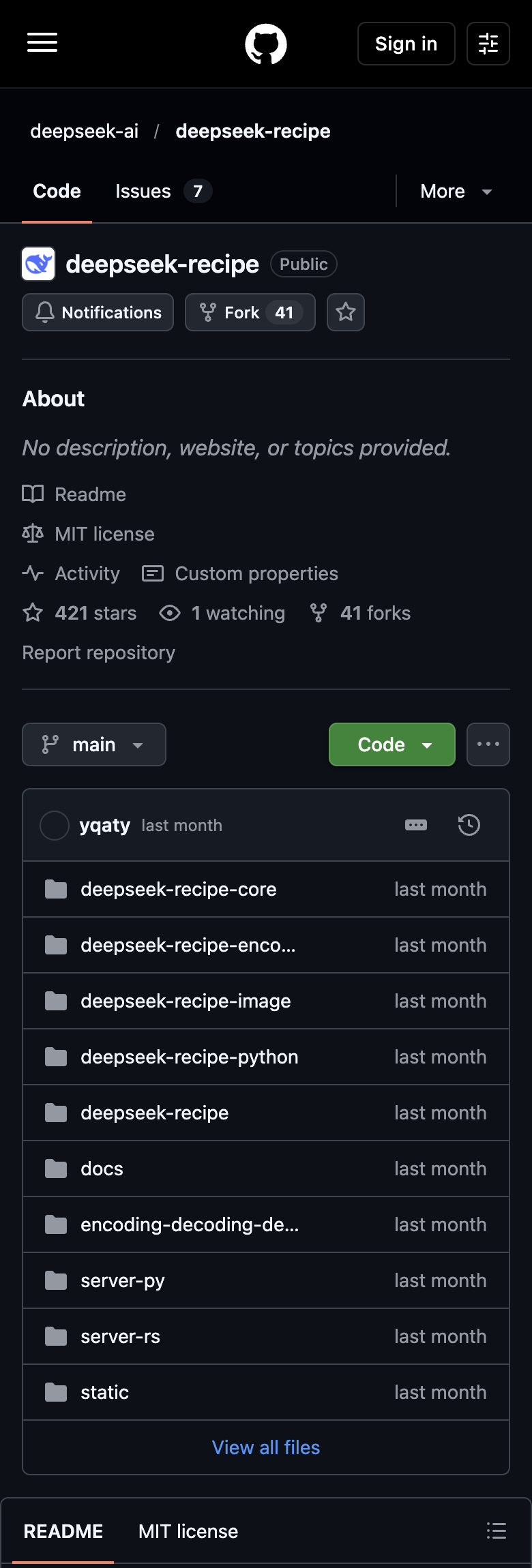
Task: Click the folder icon beside server-rs
Action: [56, 1336]
